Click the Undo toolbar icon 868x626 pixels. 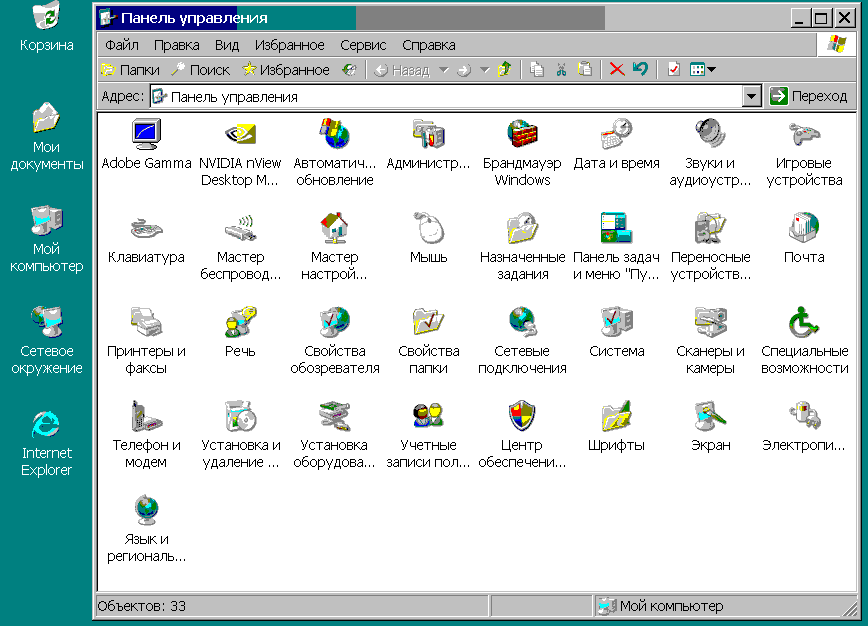point(640,70)
